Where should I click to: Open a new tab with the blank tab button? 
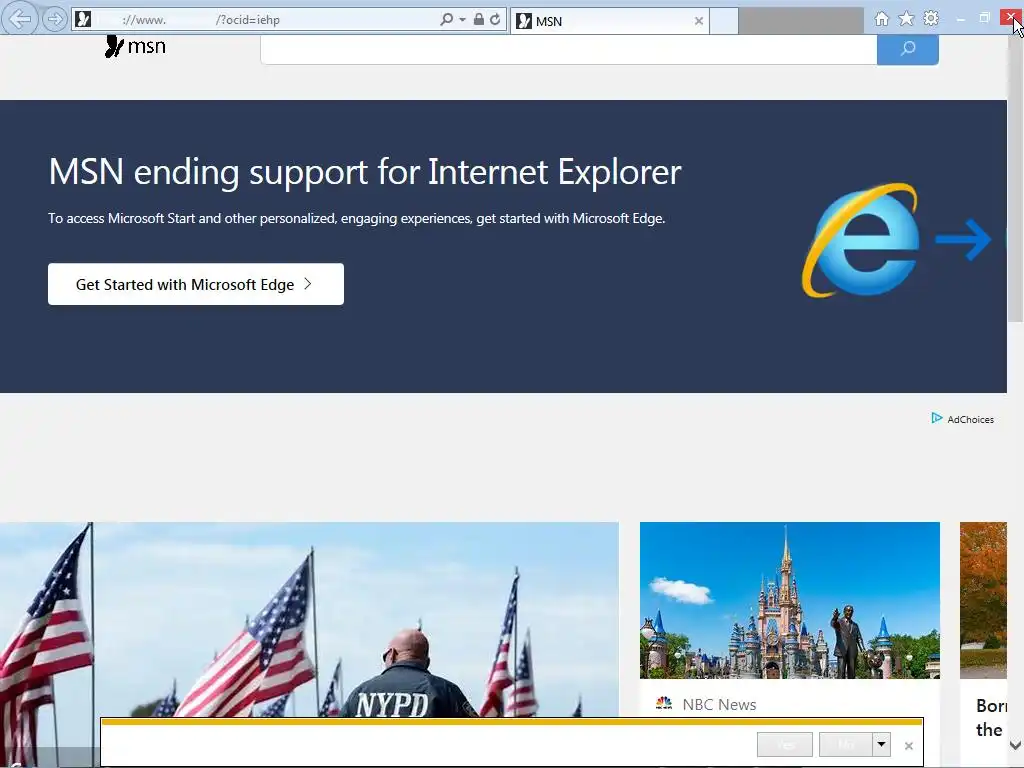pos(724,21)
